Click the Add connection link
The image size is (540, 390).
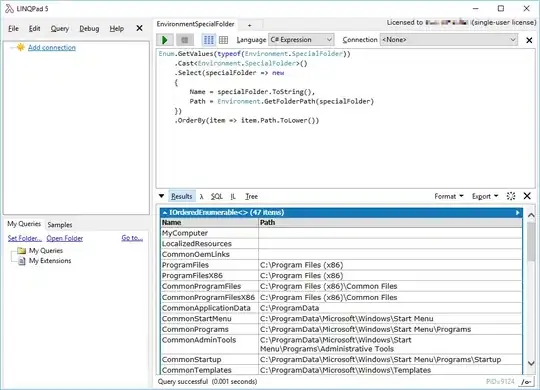click(52, 48)
